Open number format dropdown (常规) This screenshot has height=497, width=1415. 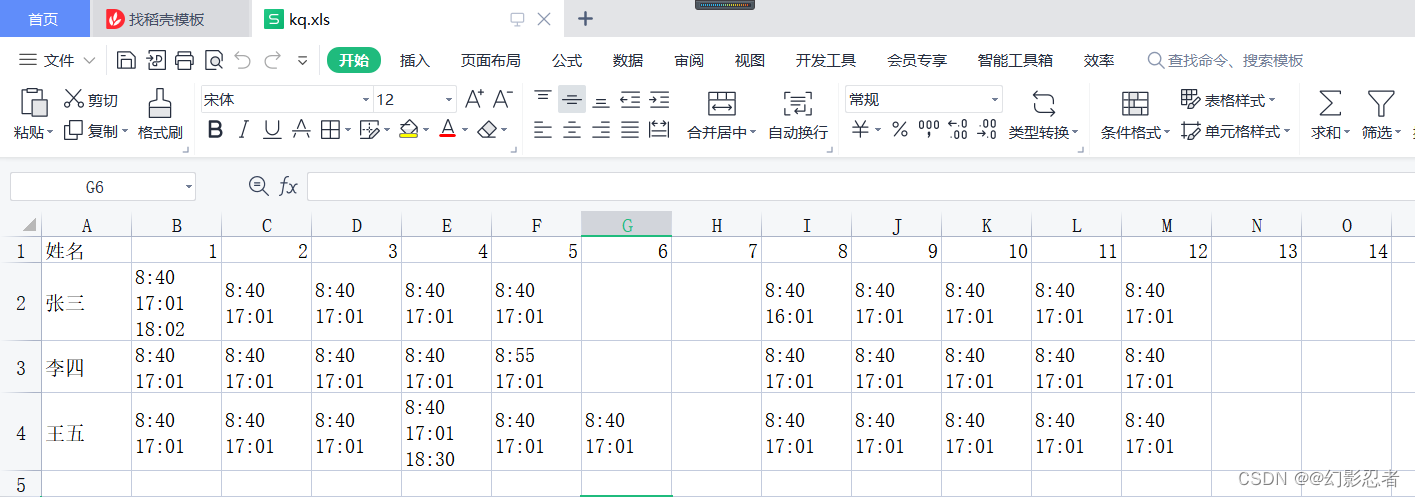994,100
